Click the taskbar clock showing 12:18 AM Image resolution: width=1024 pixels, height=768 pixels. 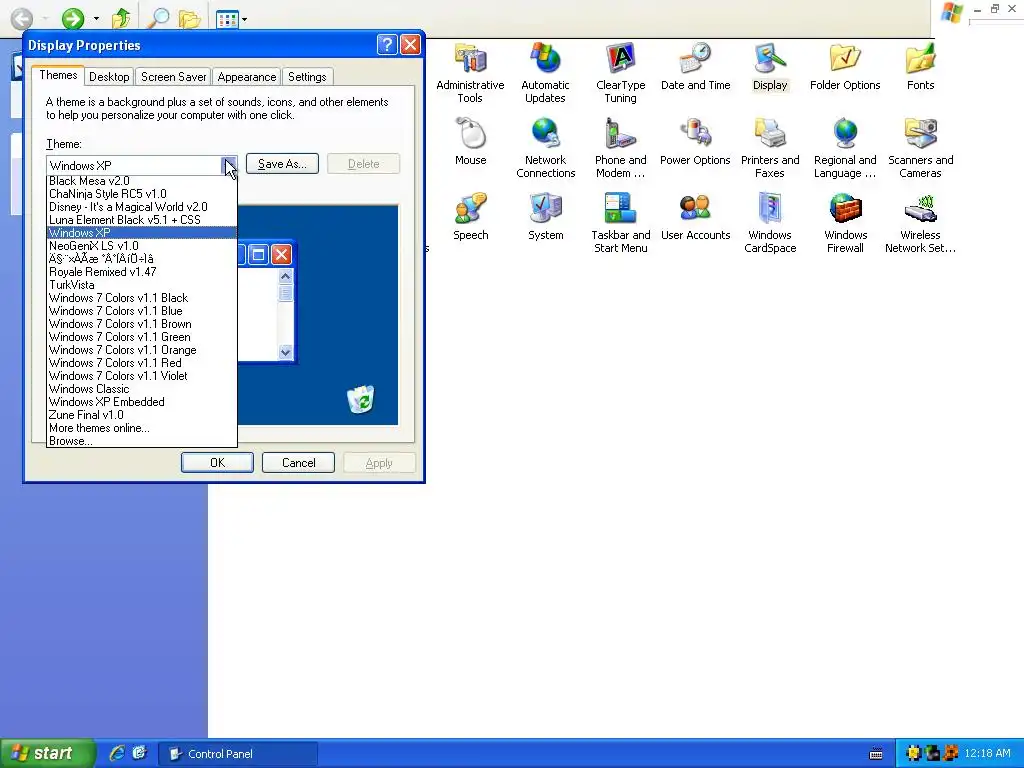point(987,754)
